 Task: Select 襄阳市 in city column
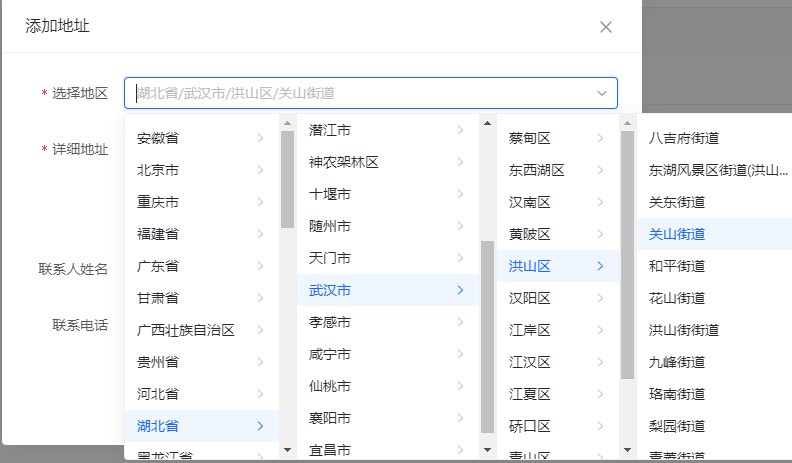[330, 418]
